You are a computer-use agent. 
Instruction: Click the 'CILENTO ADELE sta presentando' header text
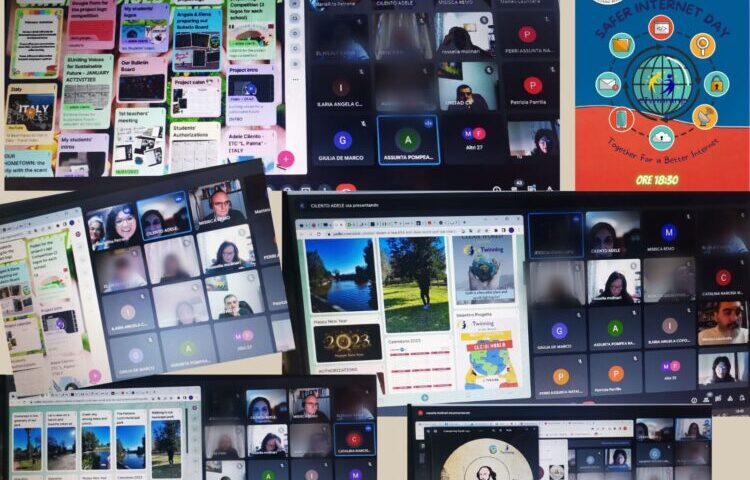point(344,206)
